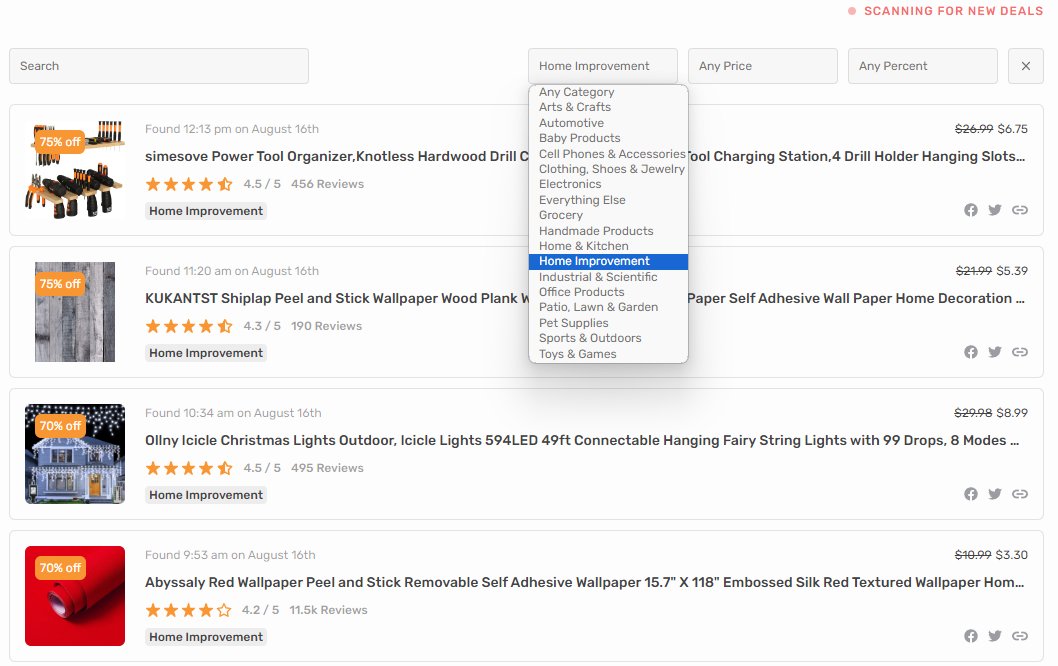Click Home Improvement tag on simesove deal

[206, 211]
